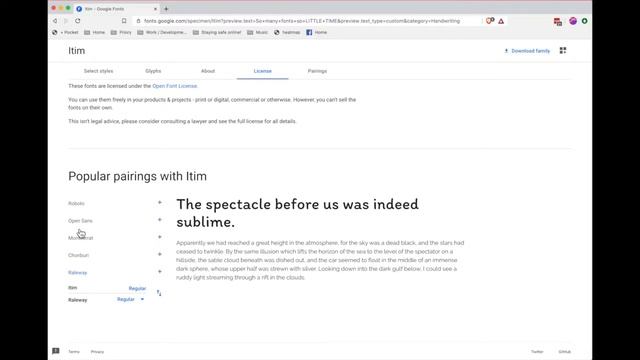The image size is (640, 360).
Task: Open Privacy link in footer
Action: 97,351
